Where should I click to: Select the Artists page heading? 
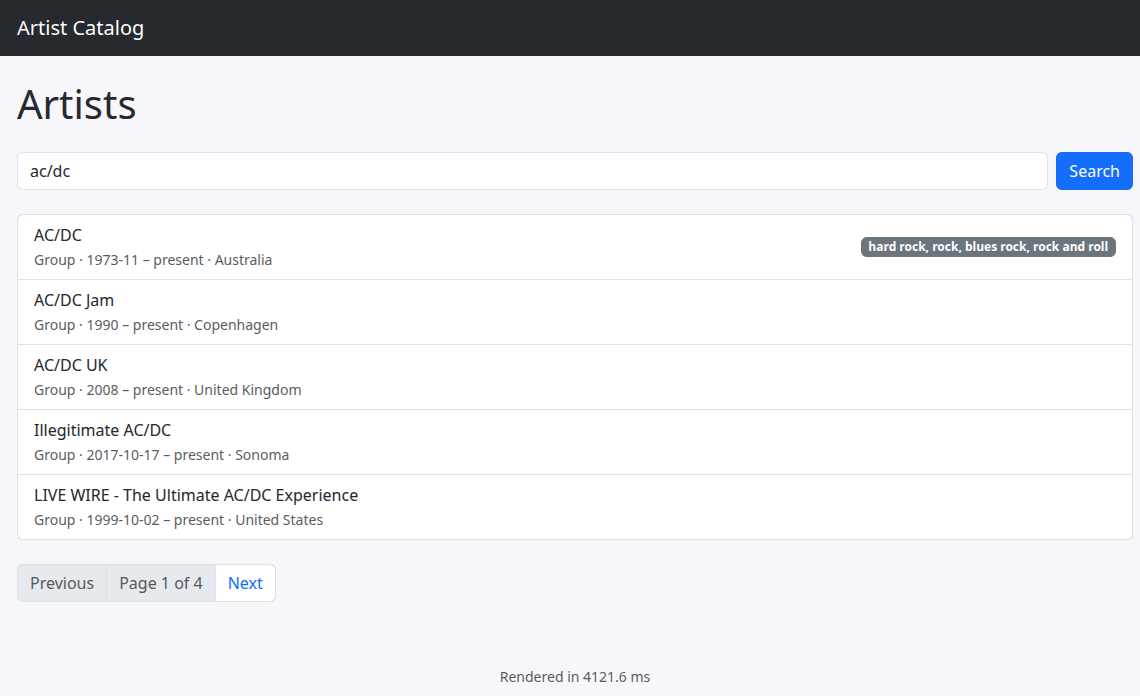click(76, 104)
